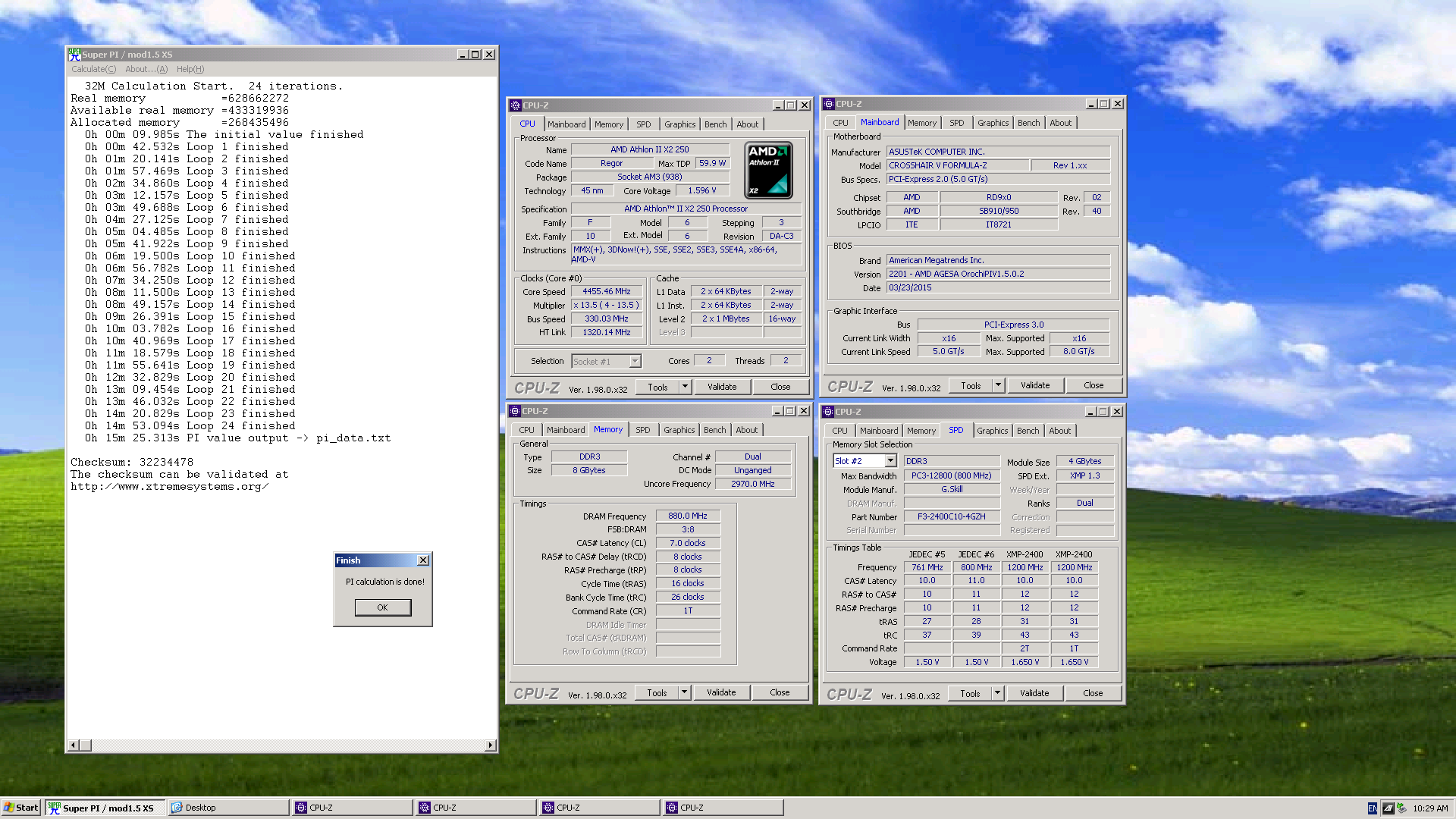Image resolution: width=1456 pixels, height=819 pixels.
Task: Click the Checksum: 32234478 line
Action: (132, 462)
